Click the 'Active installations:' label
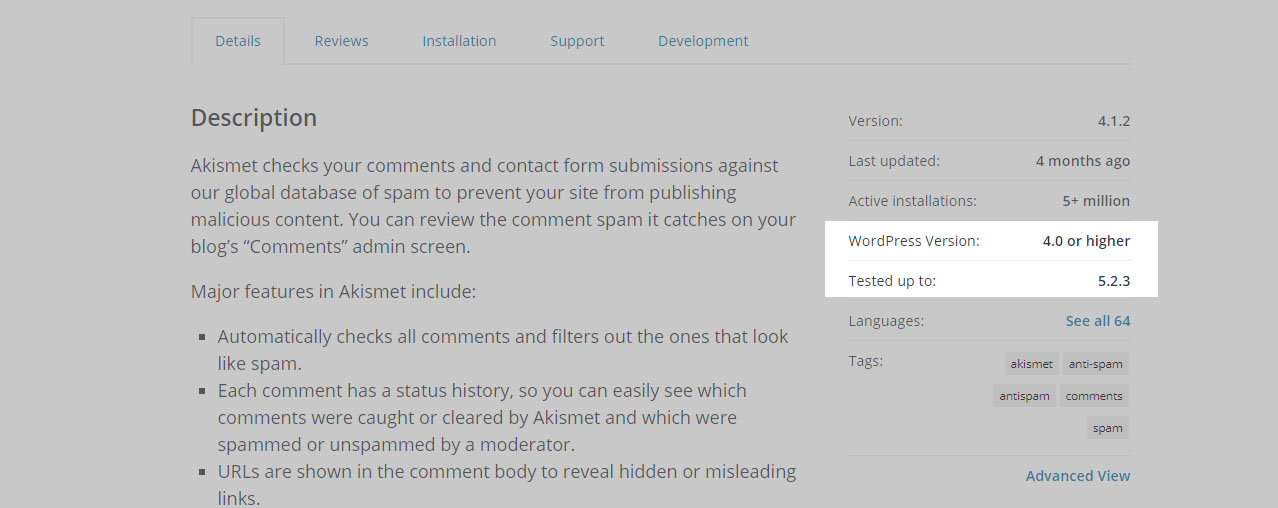 [912, 201]
